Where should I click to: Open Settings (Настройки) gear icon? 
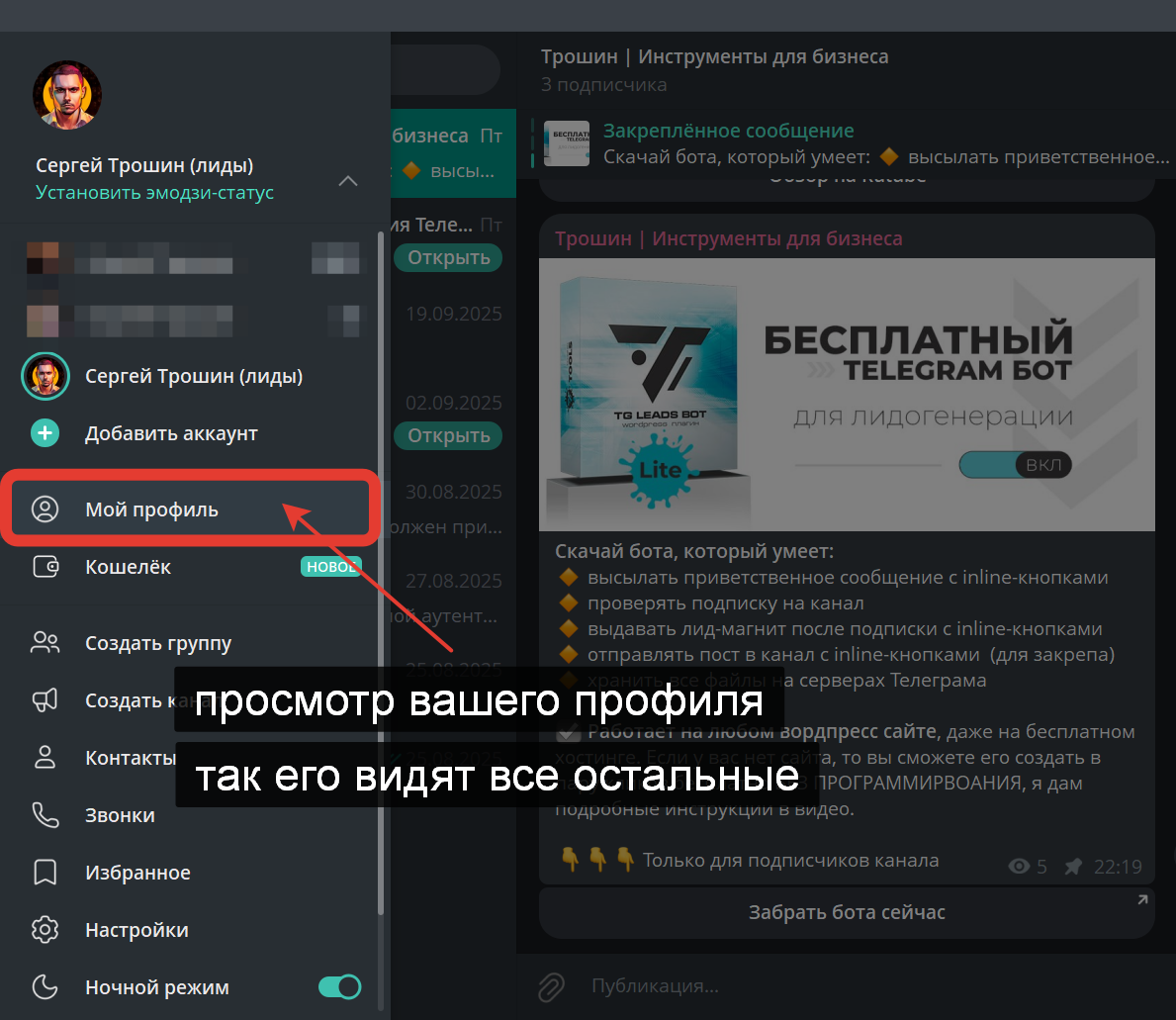tap(45, 930)
